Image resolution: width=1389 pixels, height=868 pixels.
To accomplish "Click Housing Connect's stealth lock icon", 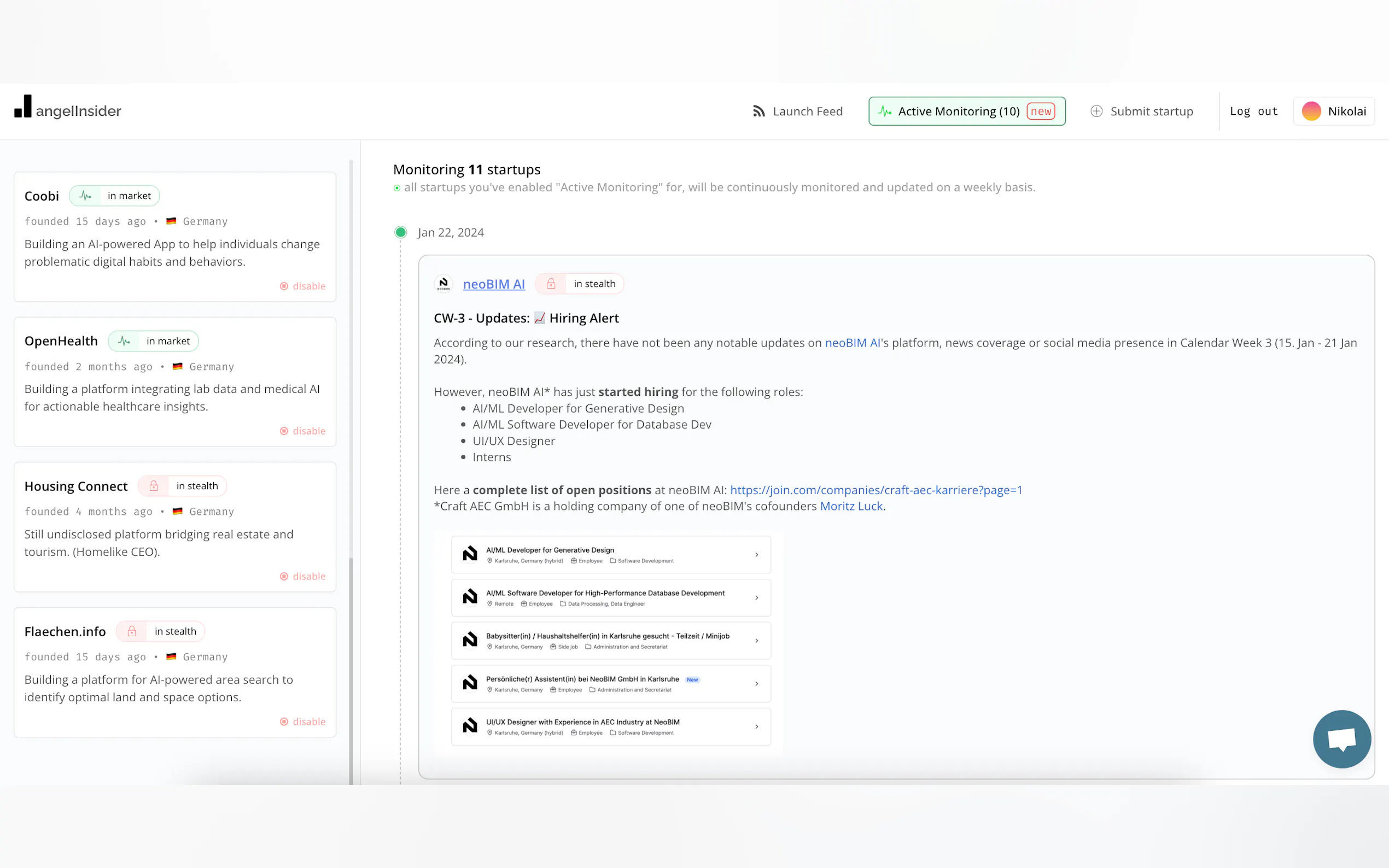I will point(154,486).
